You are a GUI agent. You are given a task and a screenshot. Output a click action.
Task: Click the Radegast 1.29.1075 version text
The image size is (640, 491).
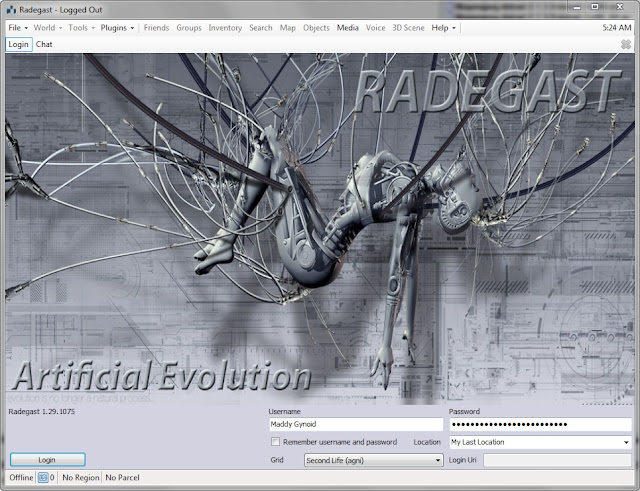click(x=42, y=411)
